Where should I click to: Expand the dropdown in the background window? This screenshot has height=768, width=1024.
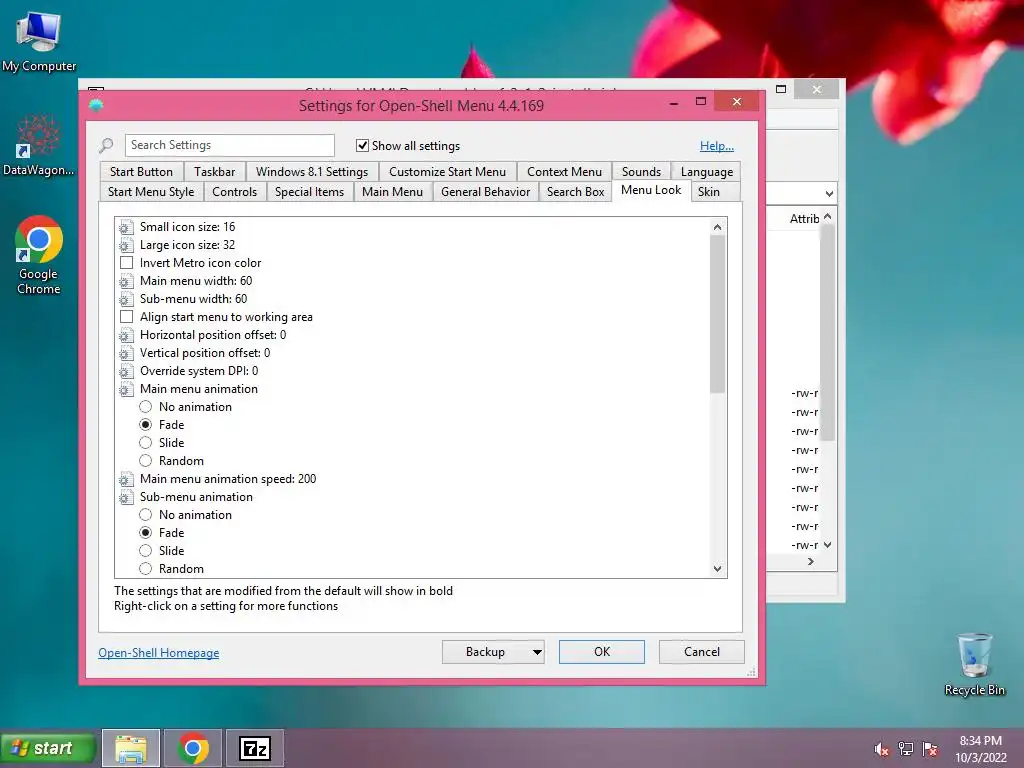tap(829, 193)
